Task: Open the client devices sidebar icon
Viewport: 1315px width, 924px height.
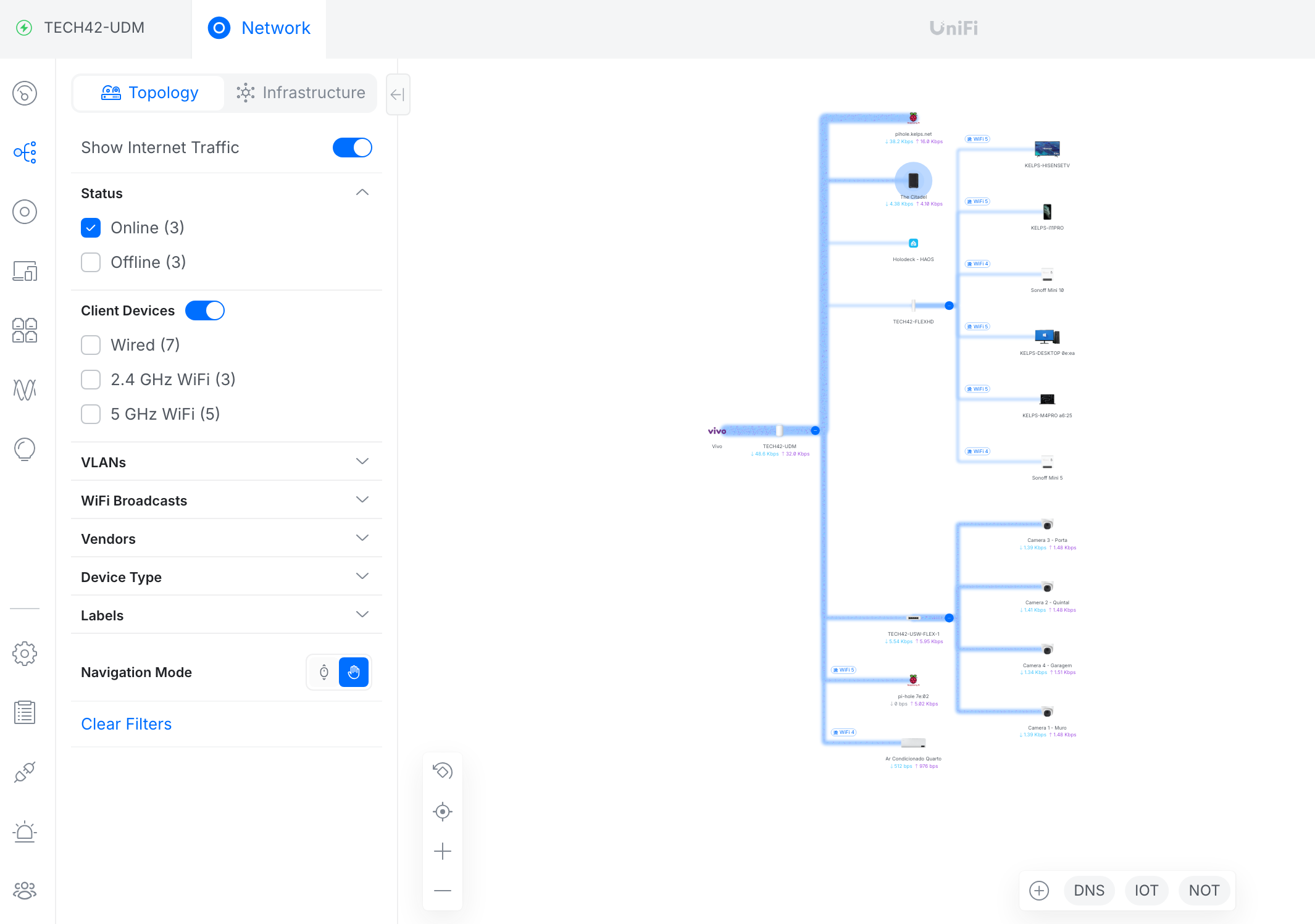Action: click(25, 271)
